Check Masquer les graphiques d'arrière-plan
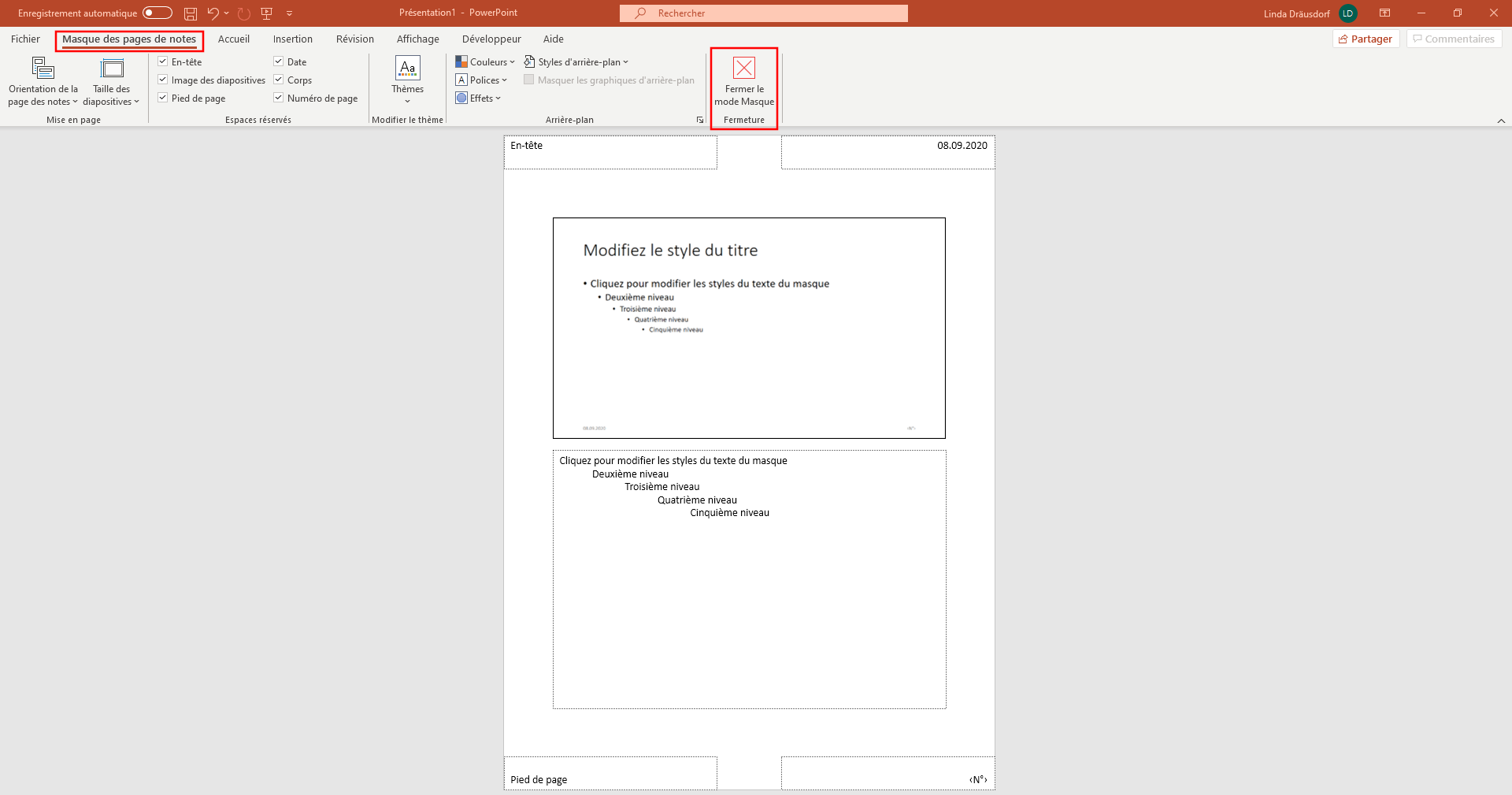Screen dimensions: 1512x795 (x=529, y=80)
